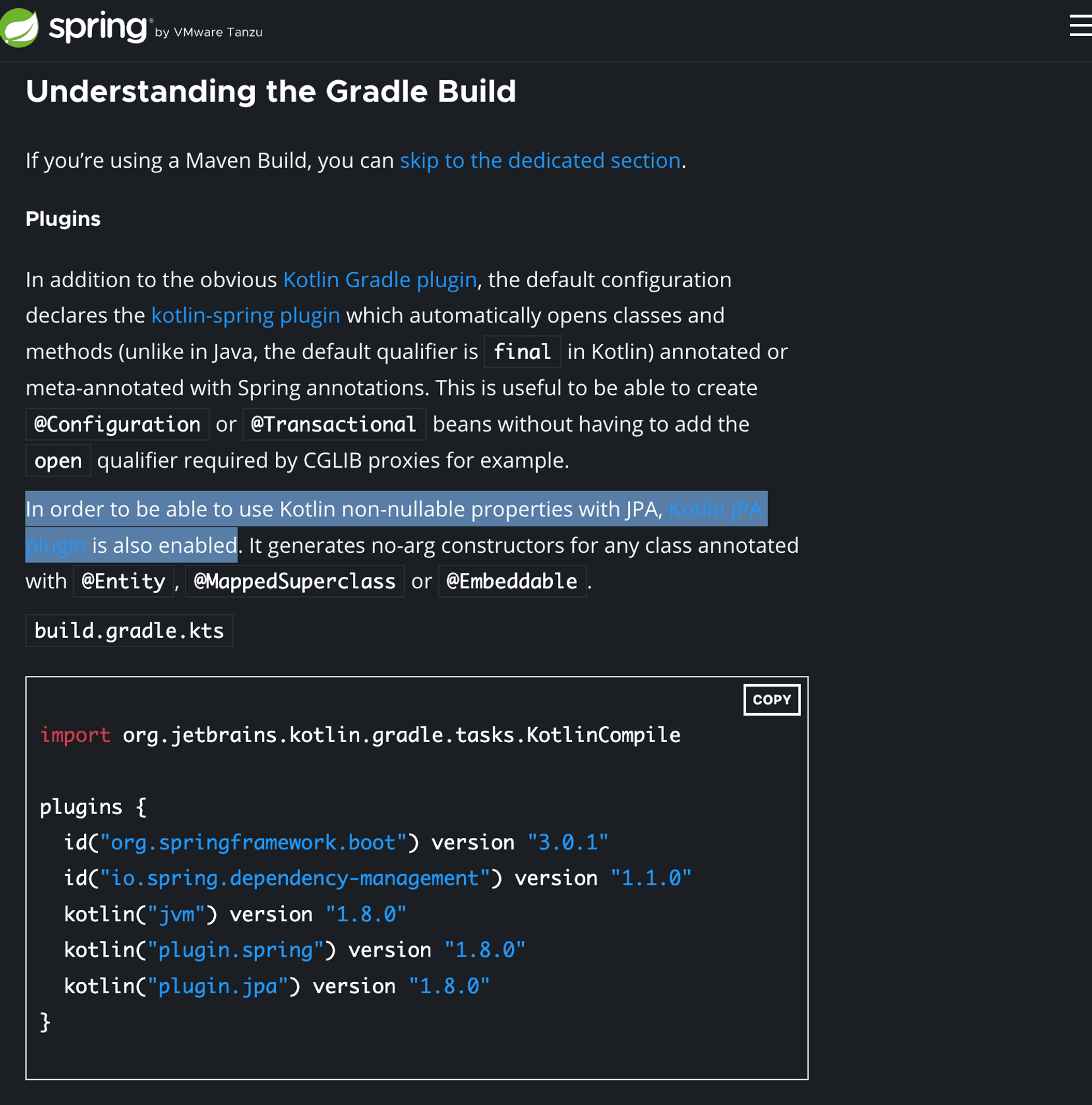
Task: Copy the build.gradle.kts code block
Action: pos(771,699)
